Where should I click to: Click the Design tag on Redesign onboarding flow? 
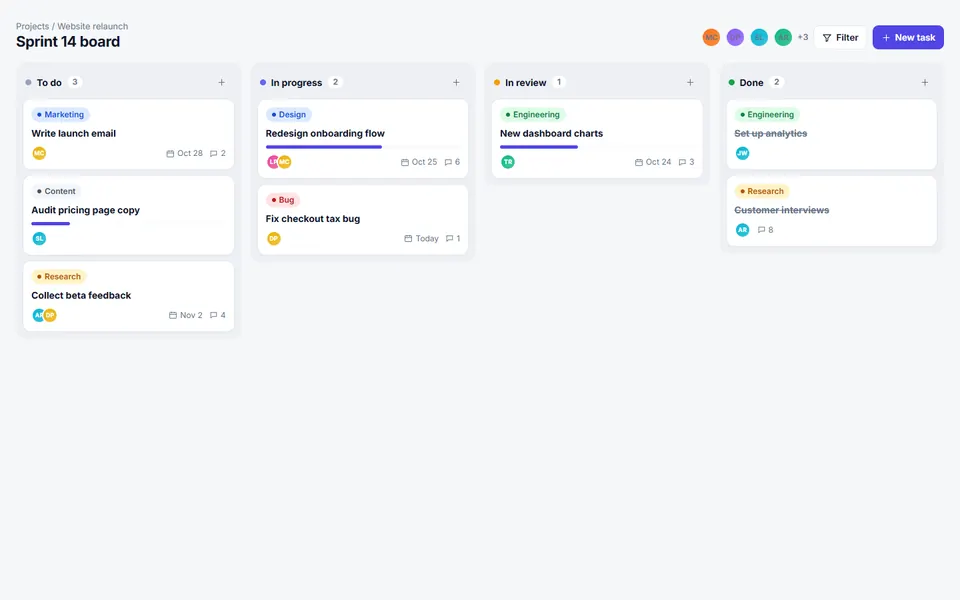click(x=288, y=114)
